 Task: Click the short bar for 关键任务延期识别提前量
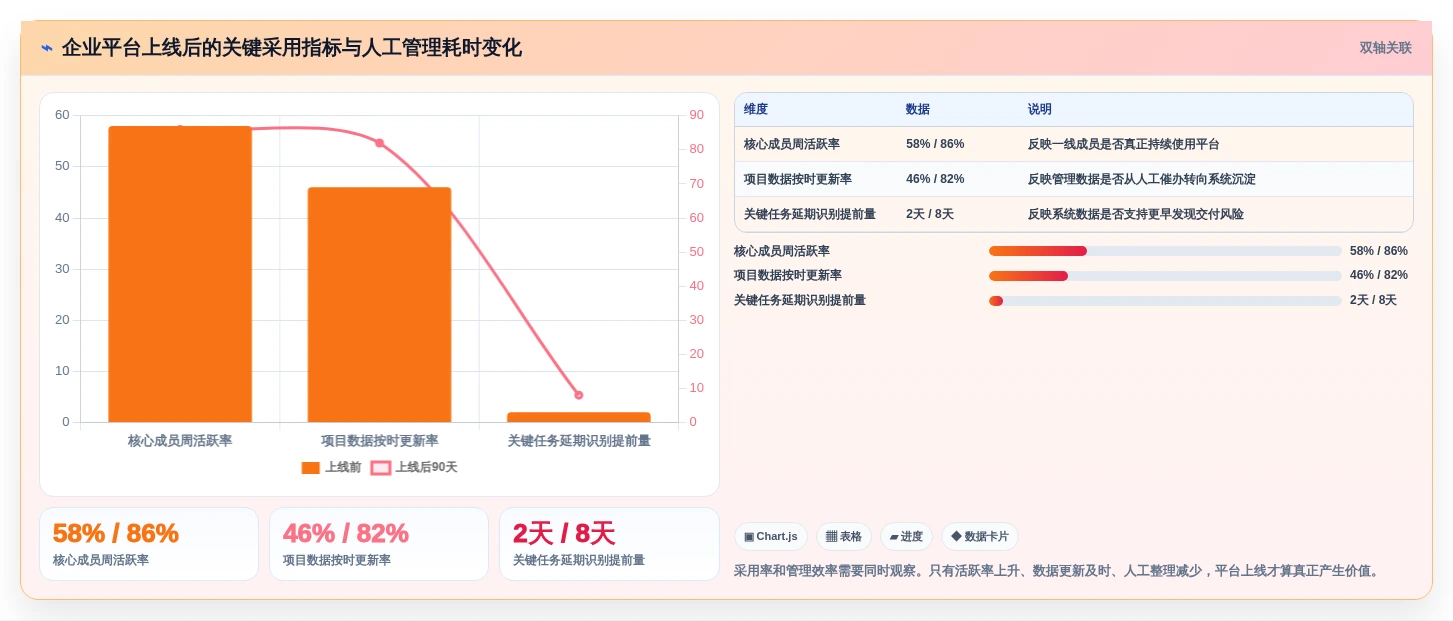point(578,417)
